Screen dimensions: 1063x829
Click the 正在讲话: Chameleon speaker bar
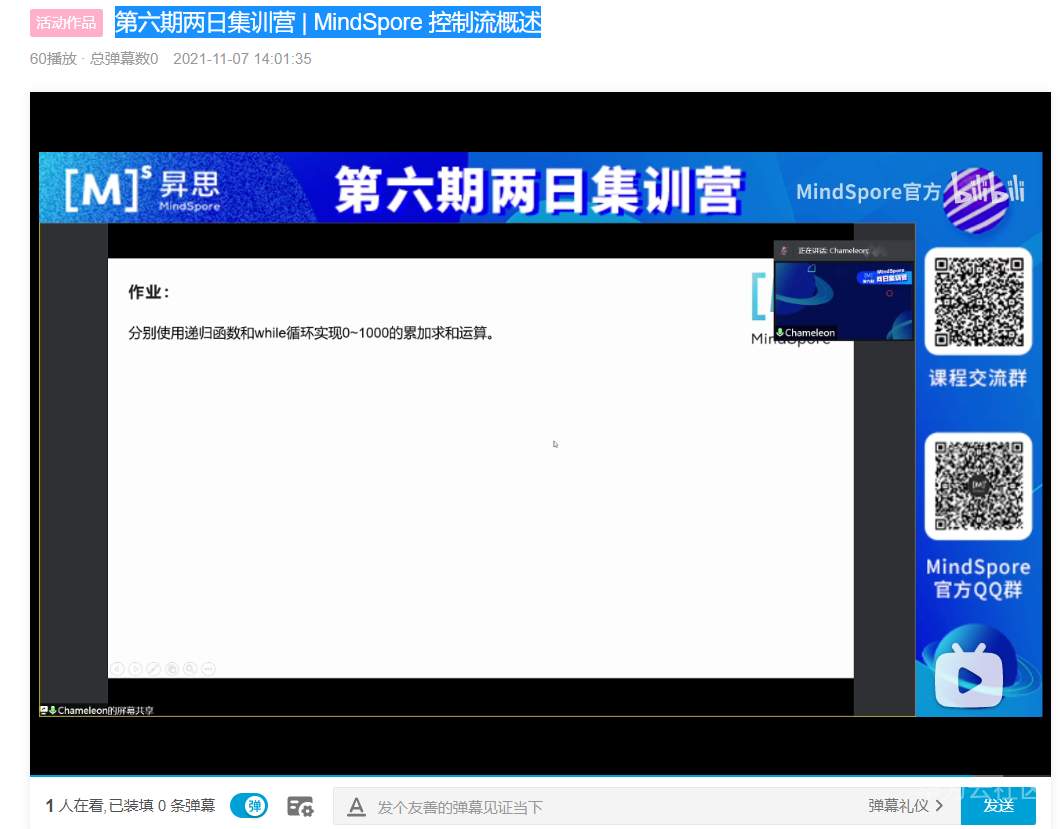pyautogui.click(x=844, y=251)
